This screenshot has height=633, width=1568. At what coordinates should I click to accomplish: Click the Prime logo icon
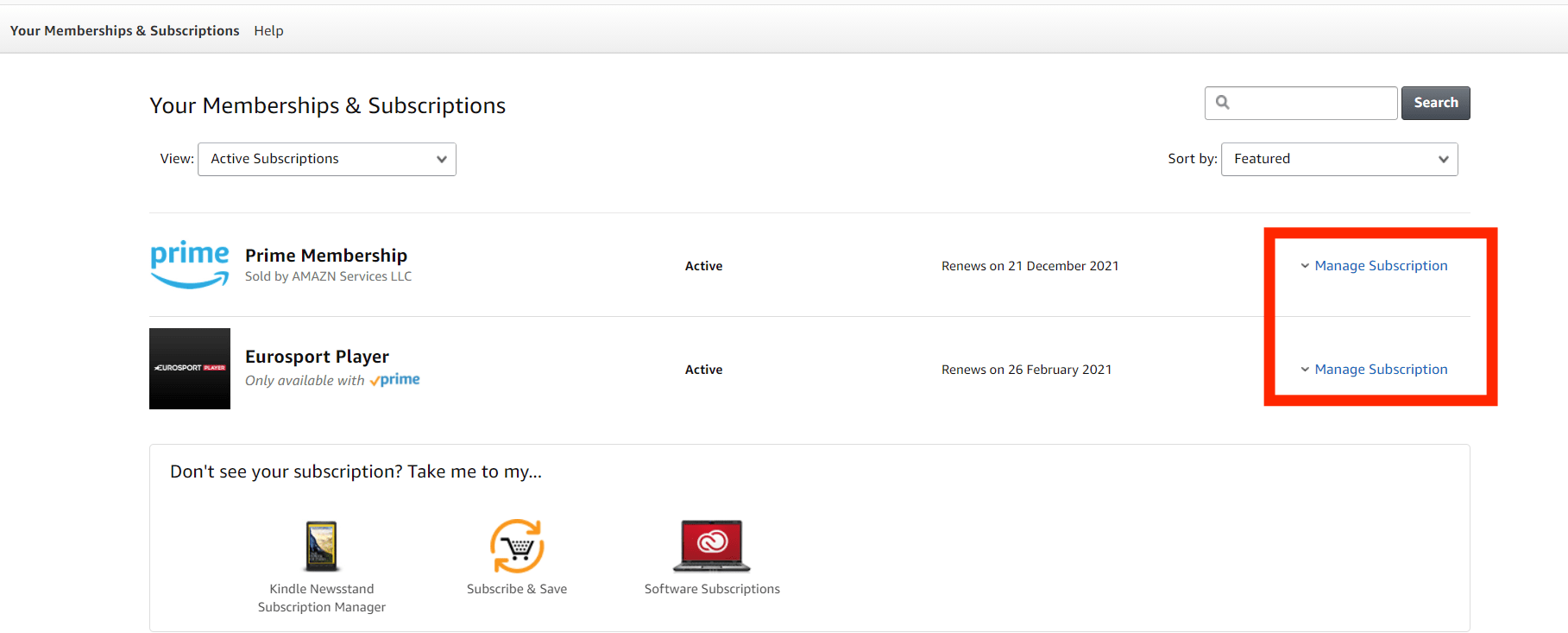click(190, 264)
